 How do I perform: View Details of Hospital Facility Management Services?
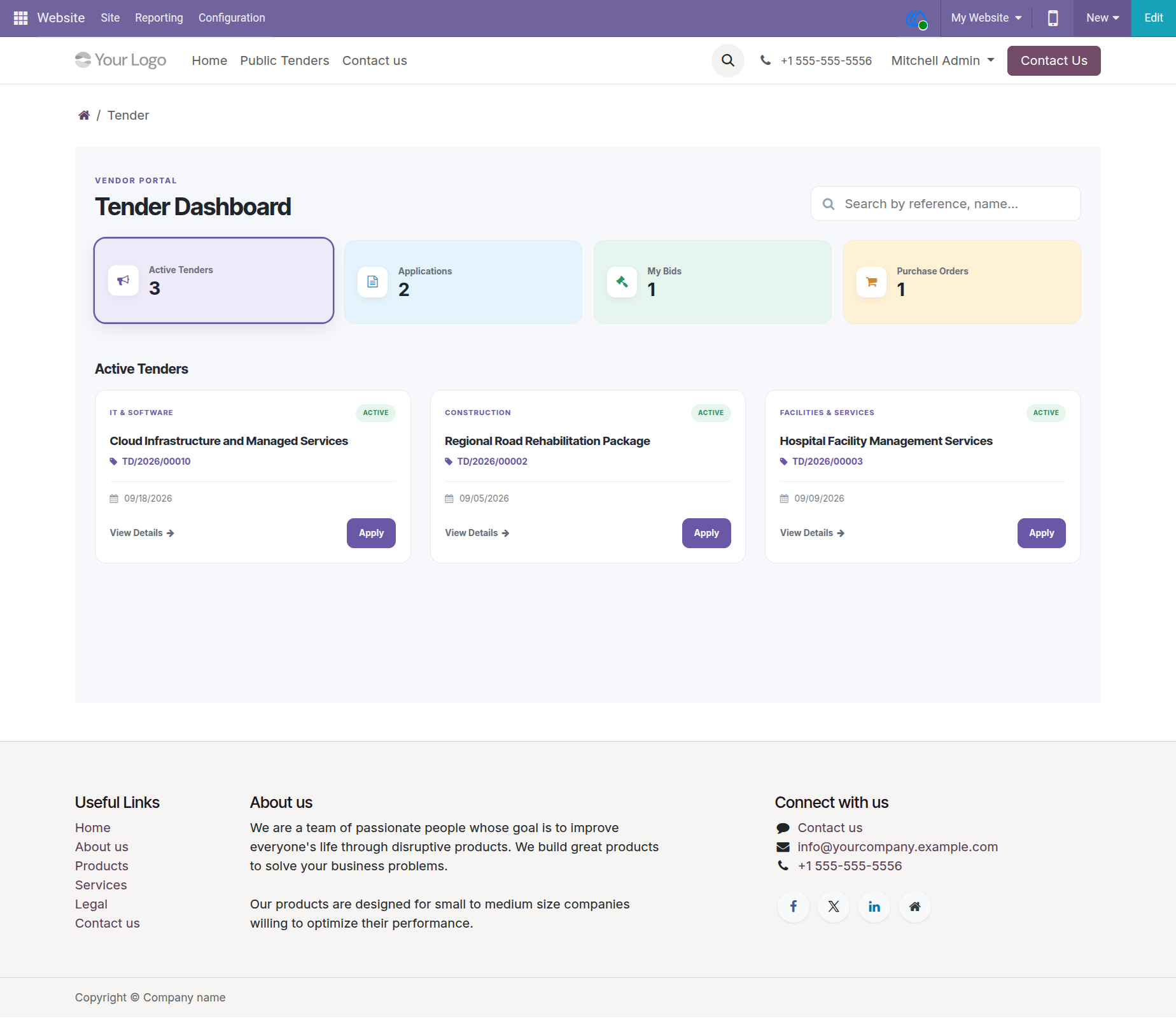point(813,533)
